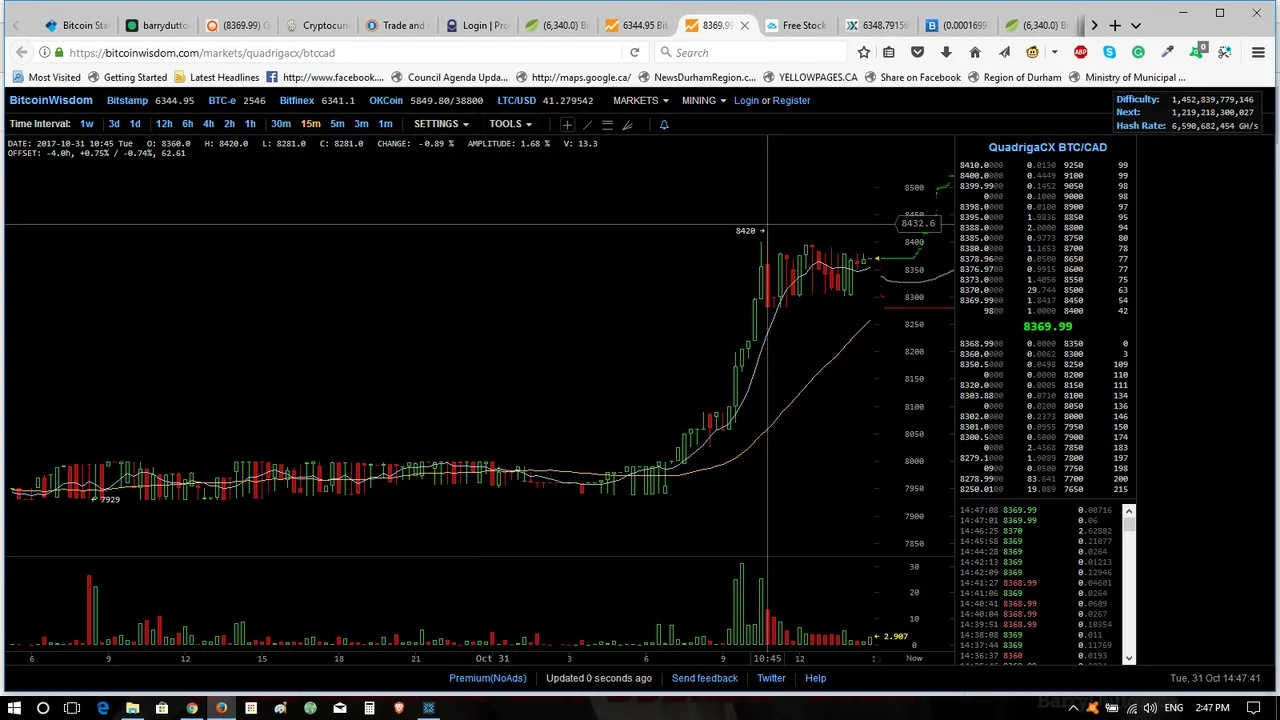Viewport: 1280px width, 720px height.
Task: Switch to the Trade and browser tab
Action: tap(398, 25)
